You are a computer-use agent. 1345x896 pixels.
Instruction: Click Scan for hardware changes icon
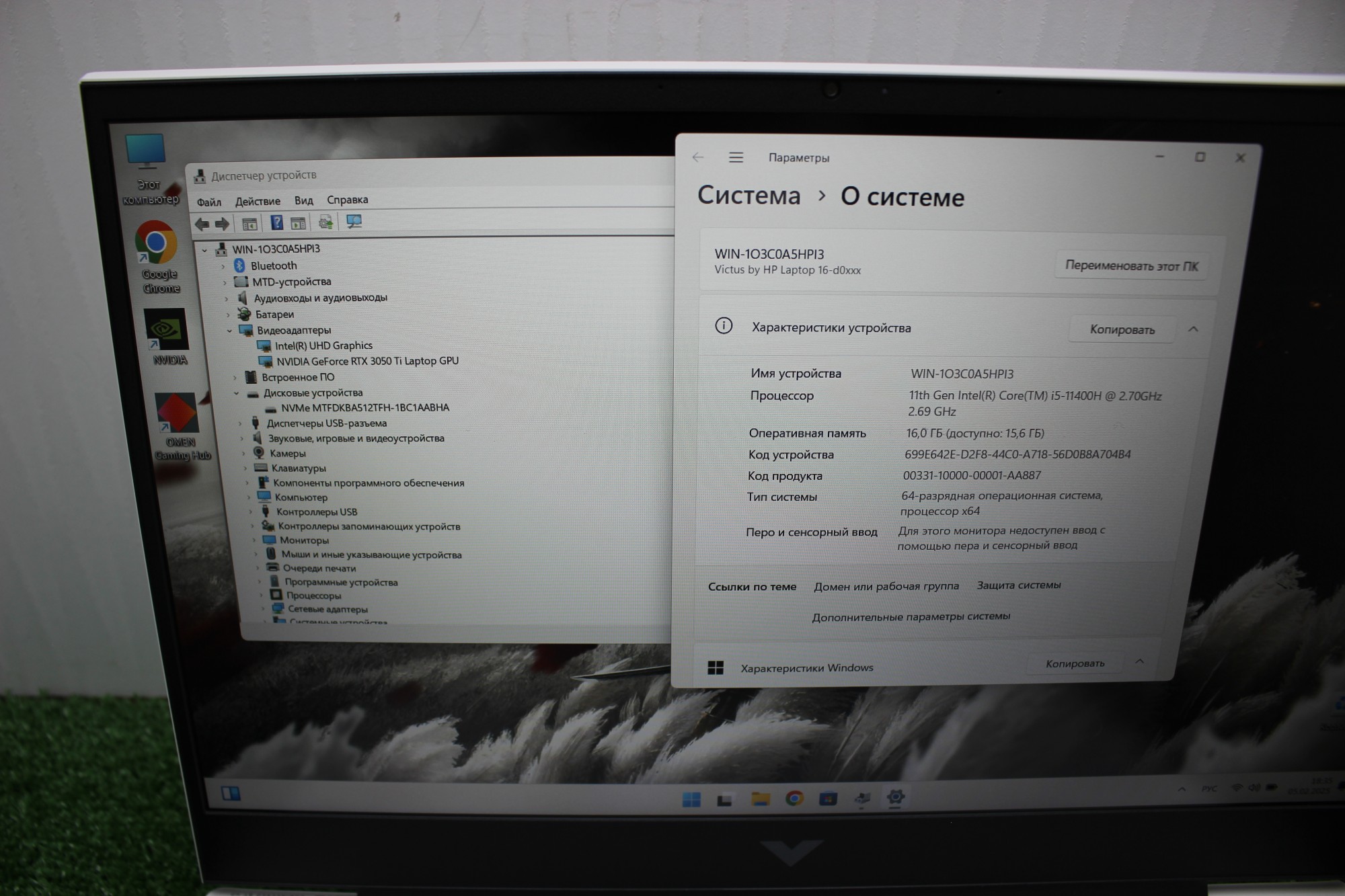(x=354, y=222)
